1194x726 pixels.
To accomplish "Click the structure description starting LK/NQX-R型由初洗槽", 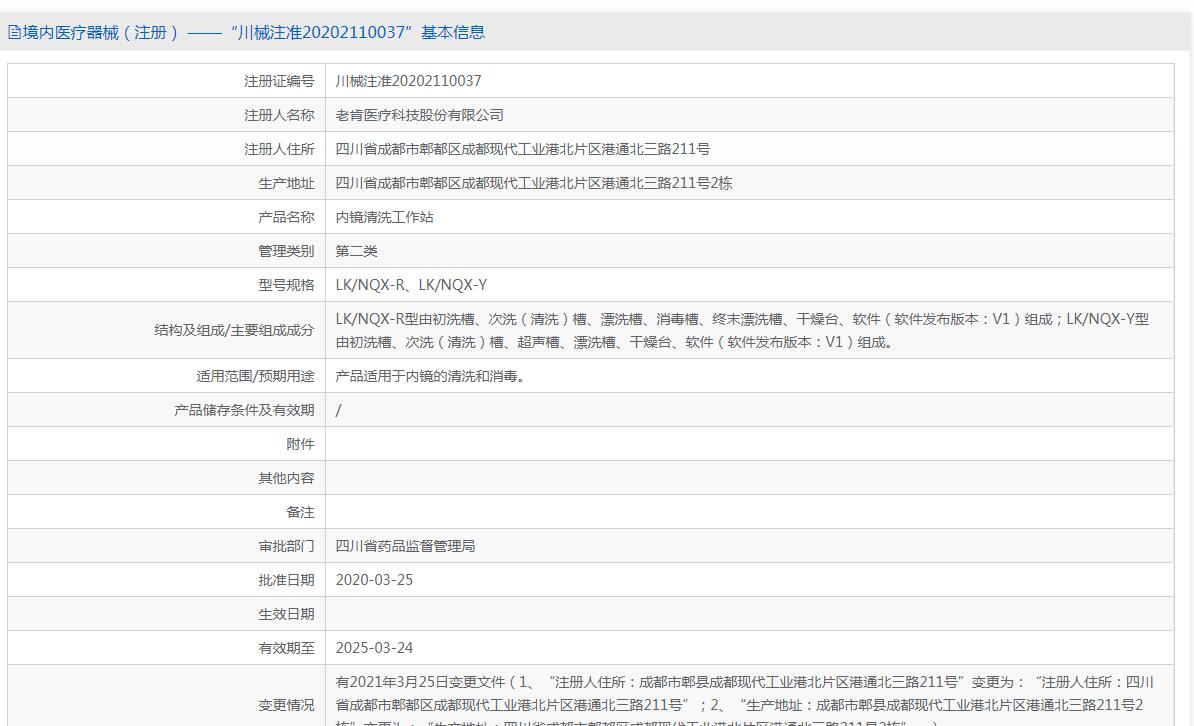I will point(742,331).
